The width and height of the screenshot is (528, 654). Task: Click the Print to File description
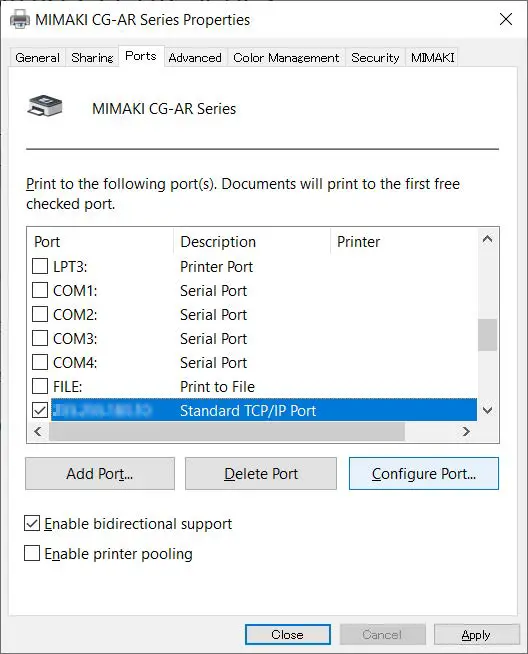(217, 387)
